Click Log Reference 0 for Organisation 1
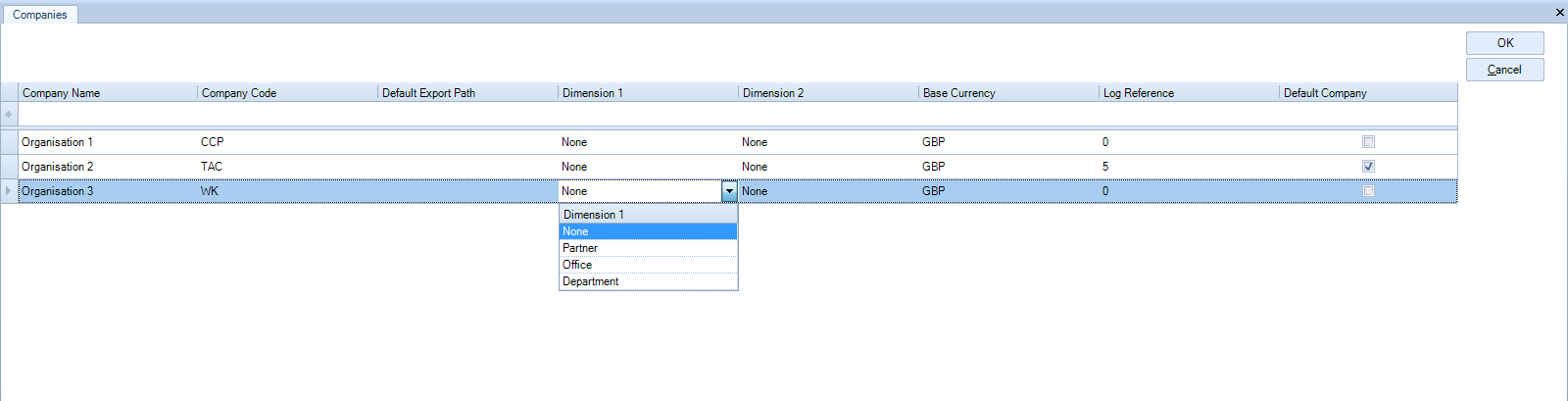The width and height of the screenshot is (1568, 401). [x=1190, y=142]
